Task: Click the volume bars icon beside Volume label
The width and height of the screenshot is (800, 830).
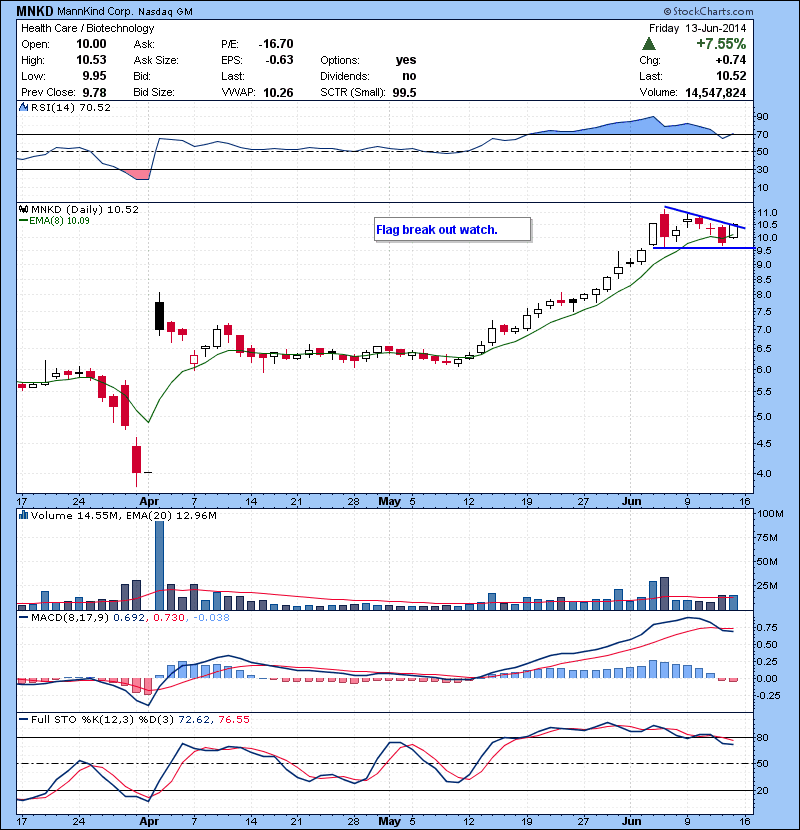Action: [24, 515]
